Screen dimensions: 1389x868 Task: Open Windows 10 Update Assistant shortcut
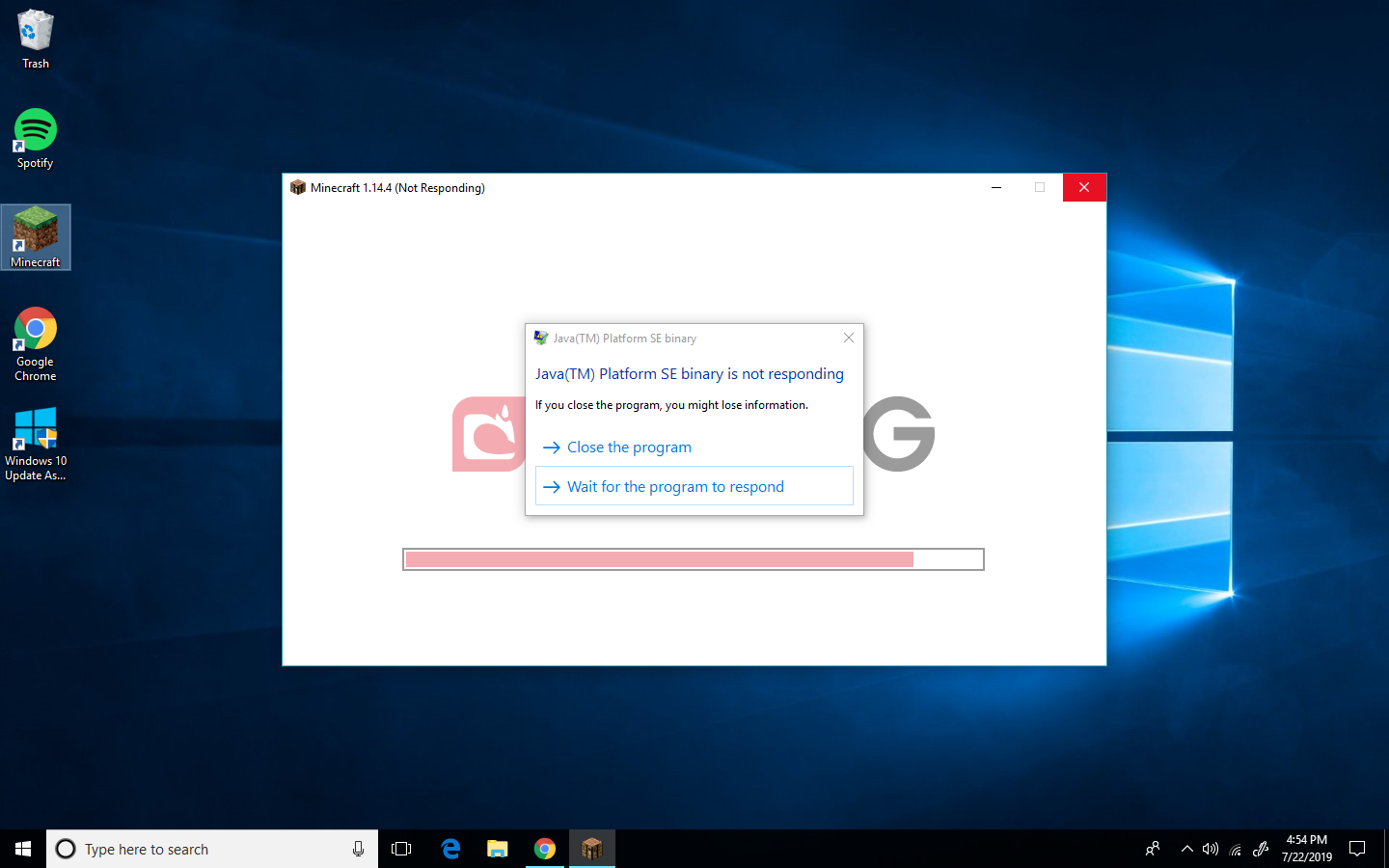click(36, 443)
